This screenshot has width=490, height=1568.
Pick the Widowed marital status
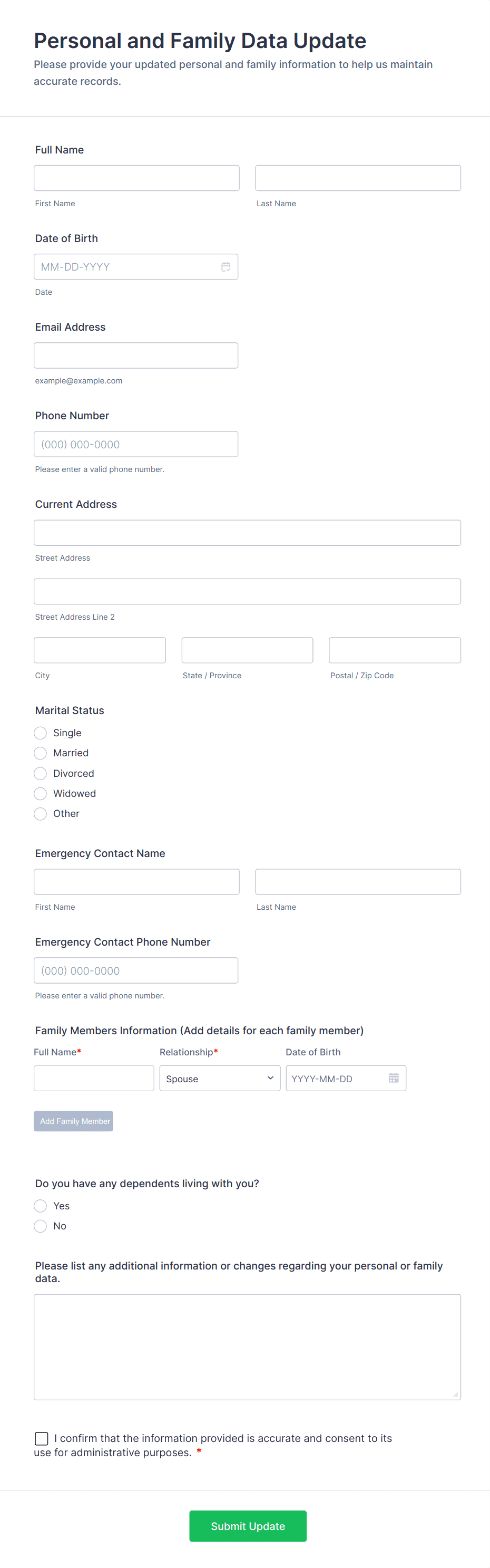tap(40, 793)
